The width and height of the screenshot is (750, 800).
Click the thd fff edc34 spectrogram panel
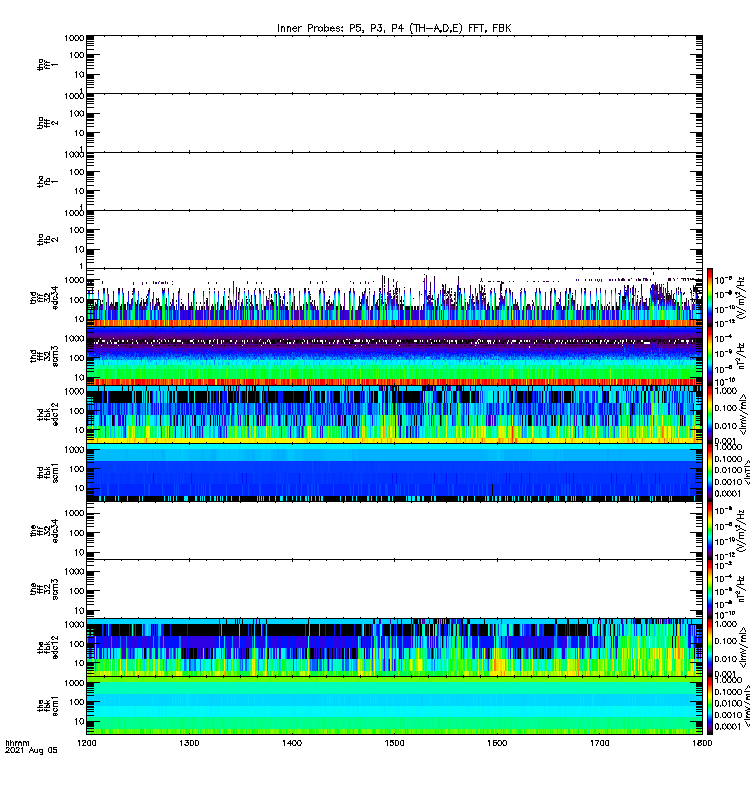tap(394, 297)
